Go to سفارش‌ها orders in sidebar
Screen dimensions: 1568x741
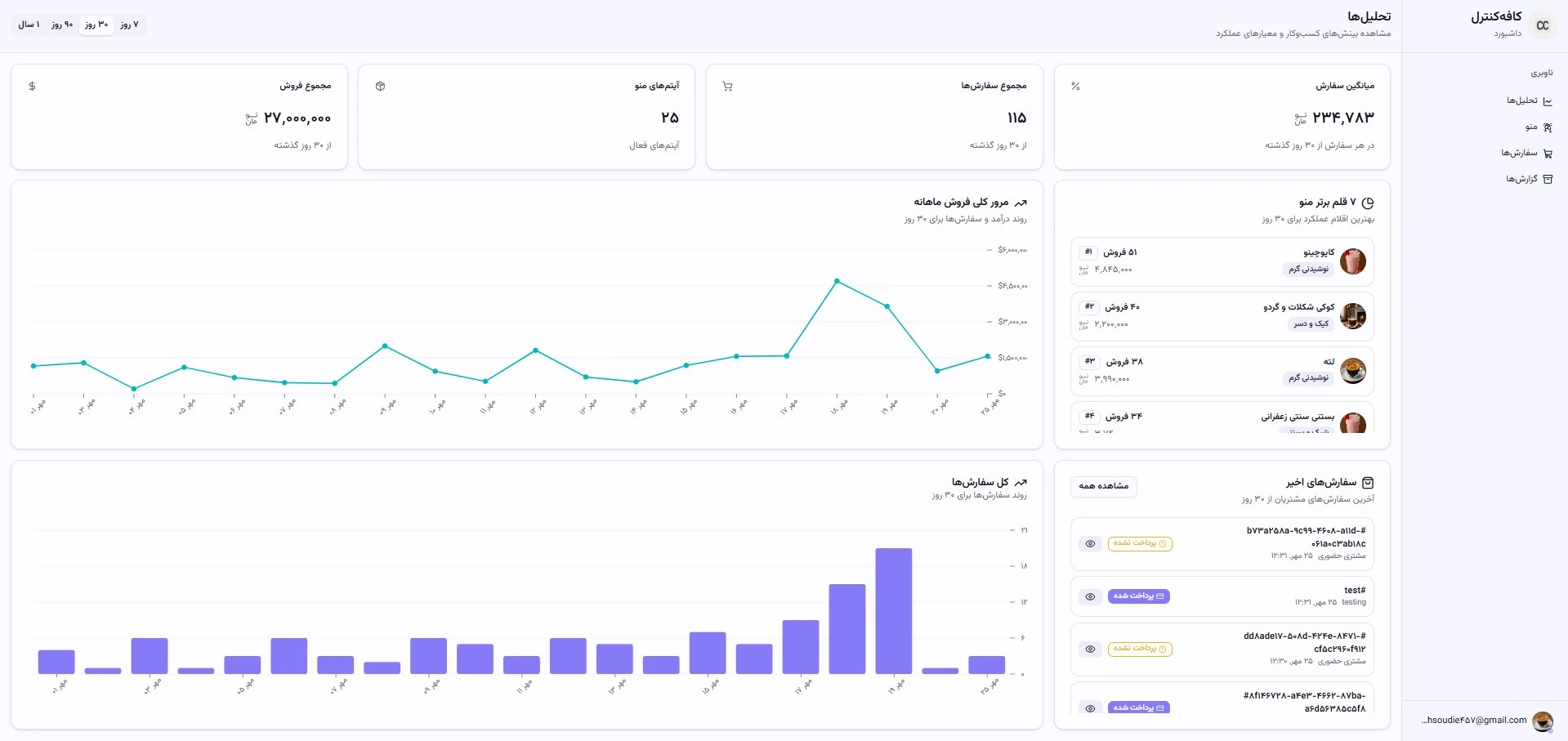tap(1526, 153)
